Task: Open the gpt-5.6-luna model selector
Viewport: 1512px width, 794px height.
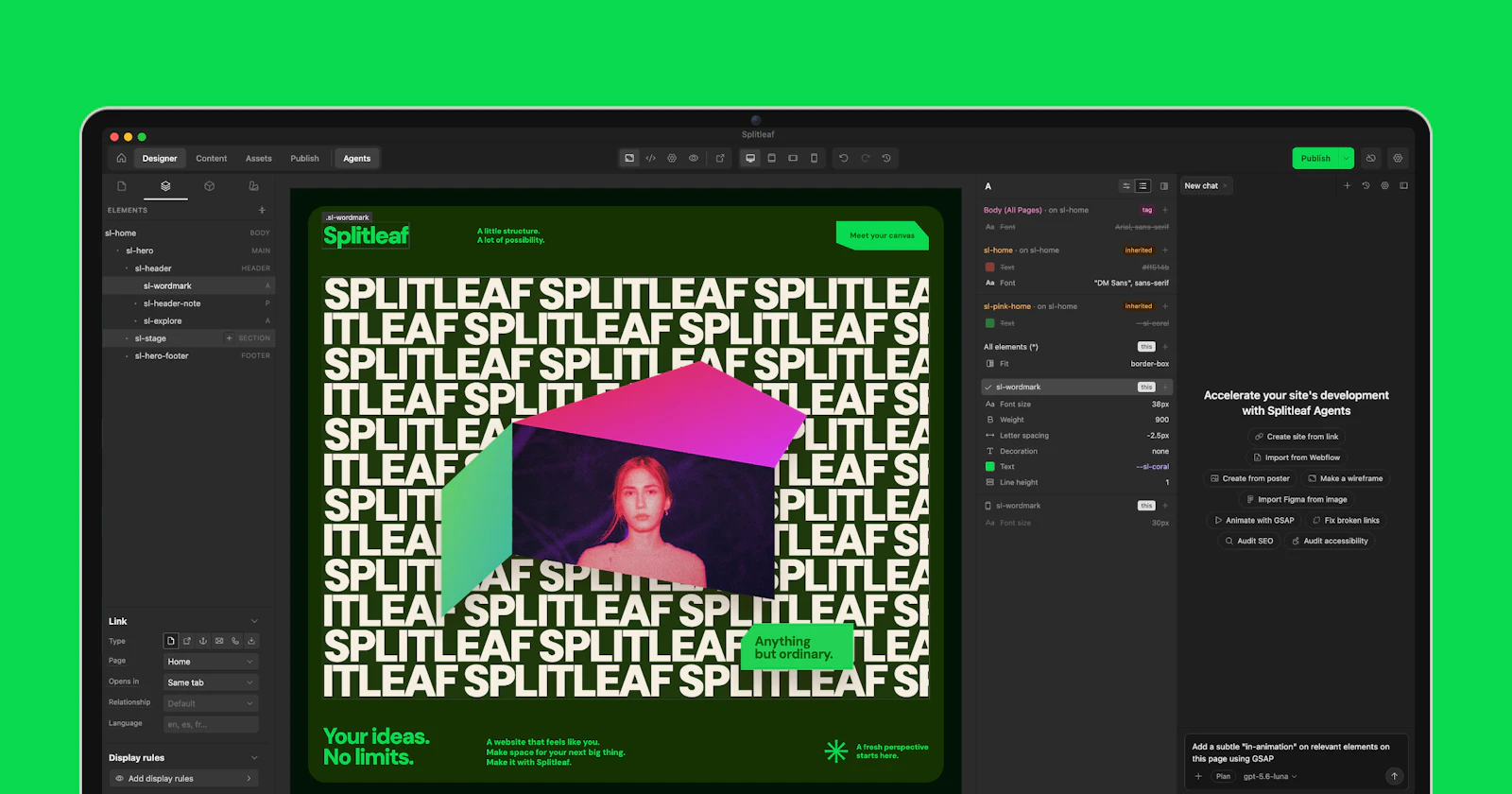Action: point(1270,776)
